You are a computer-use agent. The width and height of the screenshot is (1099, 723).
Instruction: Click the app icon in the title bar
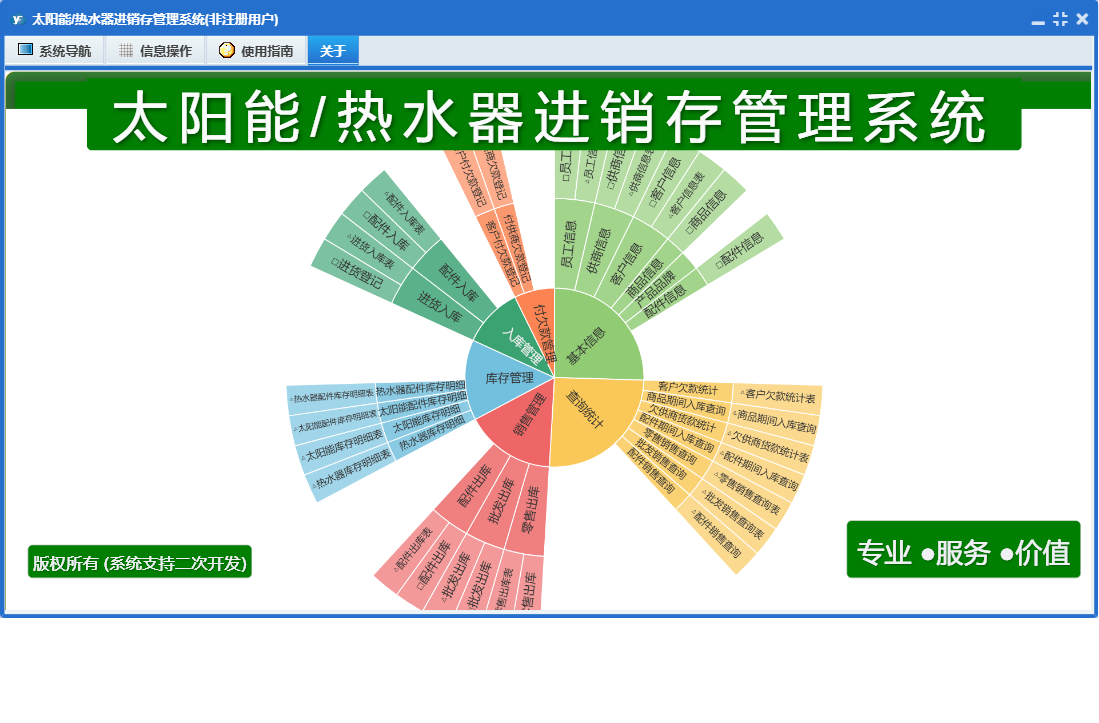pyautogui.click(x=18, y=19)
